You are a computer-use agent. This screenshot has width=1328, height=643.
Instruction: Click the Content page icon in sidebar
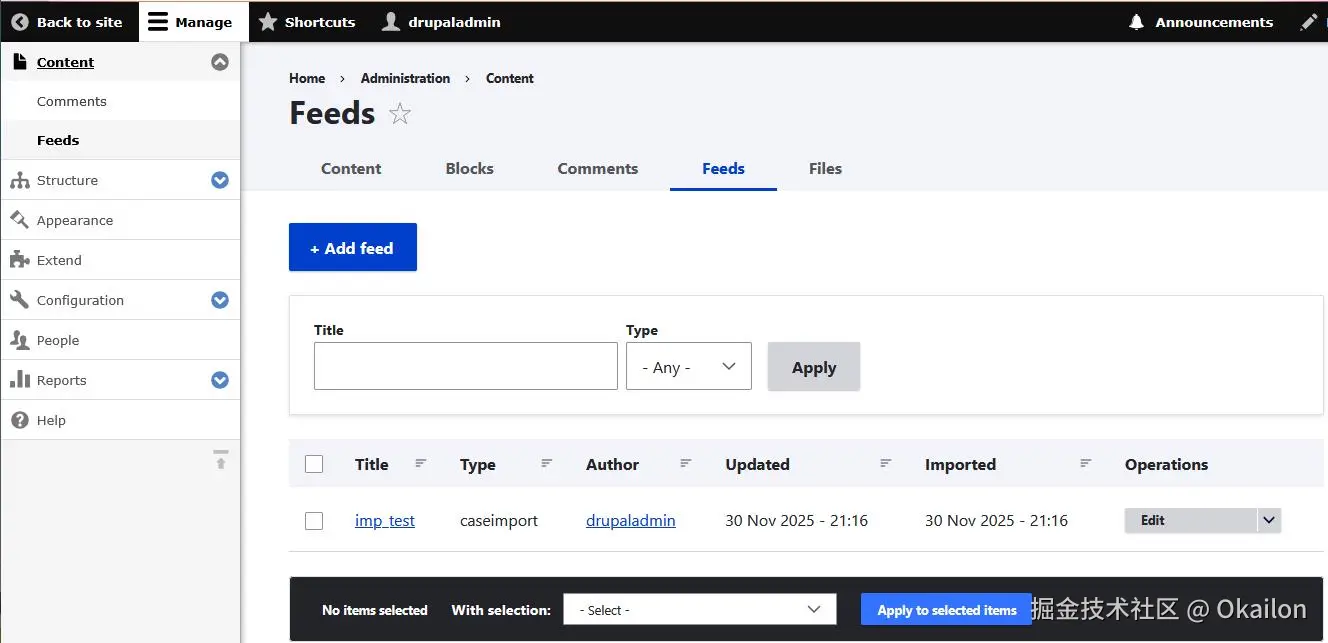coord(19,62)
